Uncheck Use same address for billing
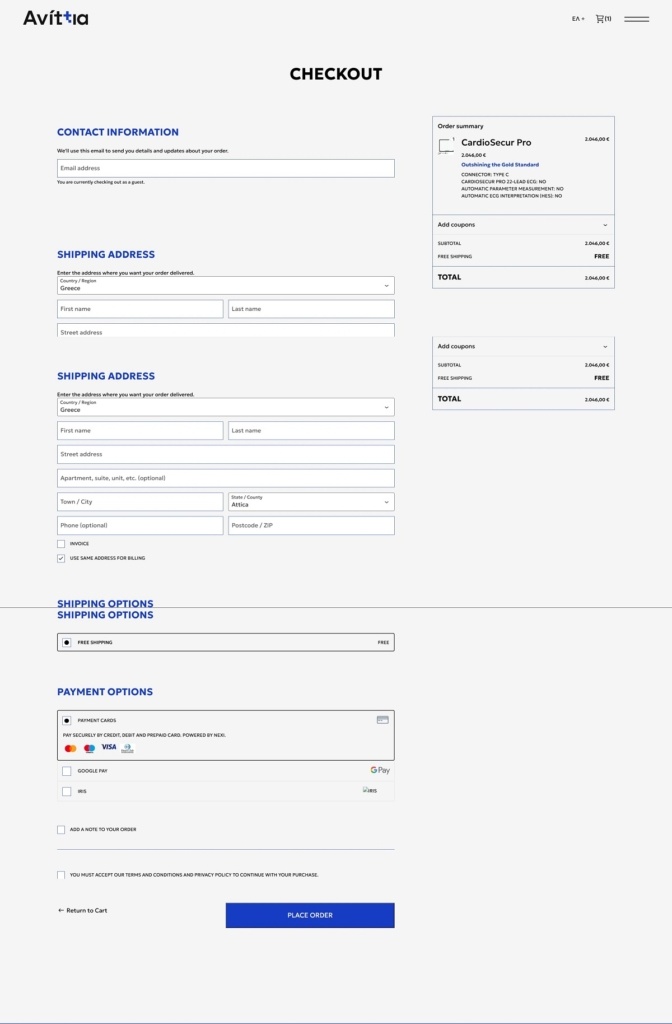This screenshot has width=672, height=1024. pos(61,558)
